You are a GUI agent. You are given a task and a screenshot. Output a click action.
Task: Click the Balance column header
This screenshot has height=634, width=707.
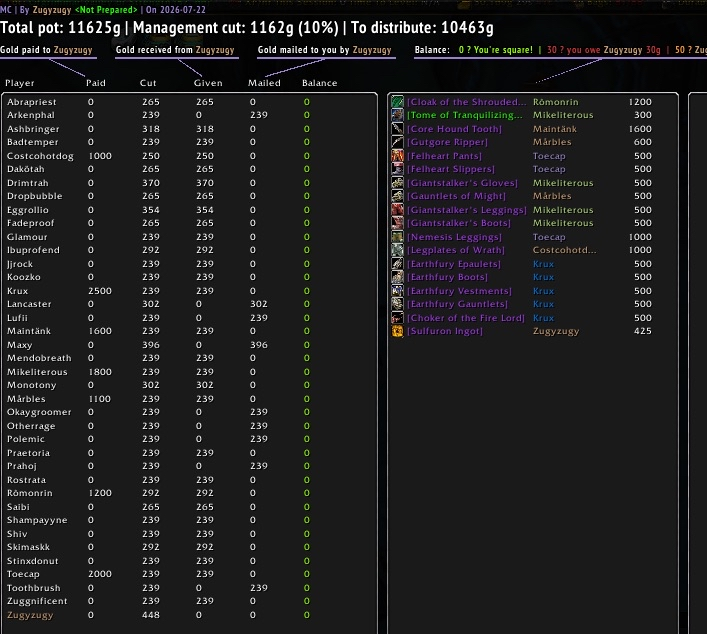point(319,83)
